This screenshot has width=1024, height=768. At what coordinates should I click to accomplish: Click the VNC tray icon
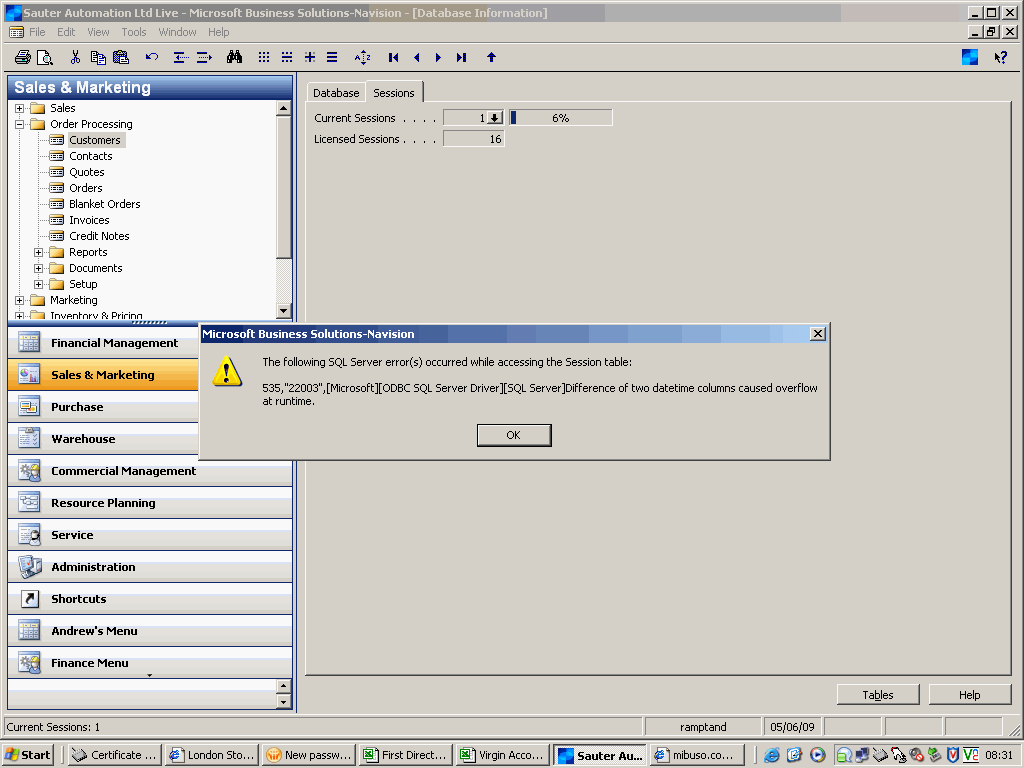[x=970, y=755]
